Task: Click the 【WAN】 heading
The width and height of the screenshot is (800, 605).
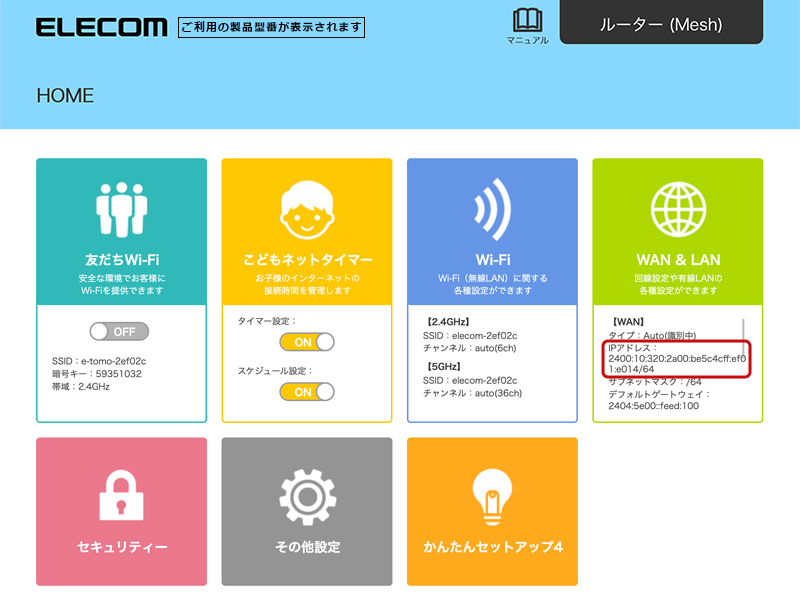Action: click(x=628, y=322)
